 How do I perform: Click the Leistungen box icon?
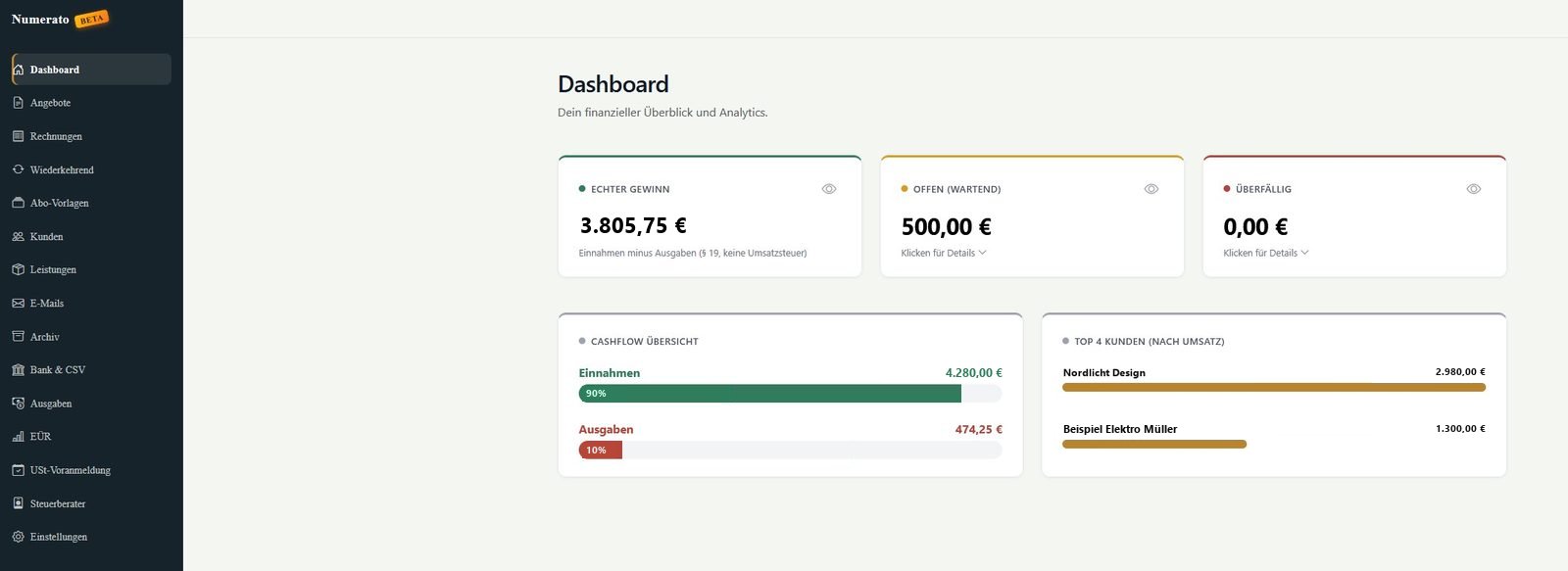coord(18,269)
